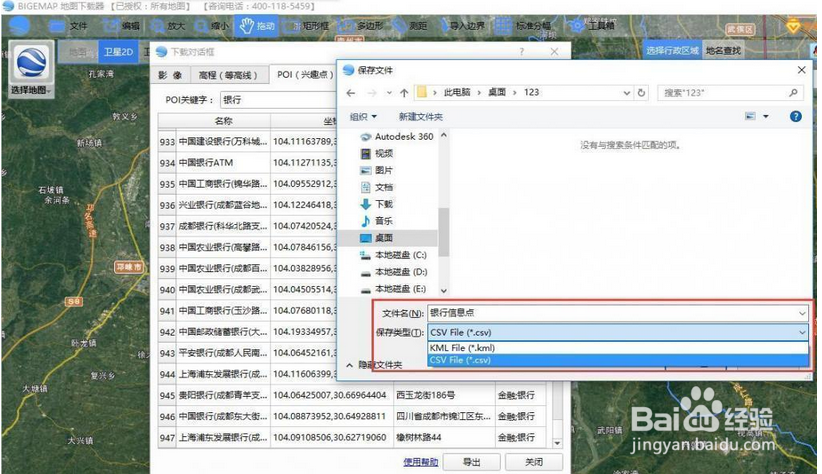Choose KML File (*.kml) from list
Image resolution: width=822 pixels, height=474 pixels.
pos(618,348)
